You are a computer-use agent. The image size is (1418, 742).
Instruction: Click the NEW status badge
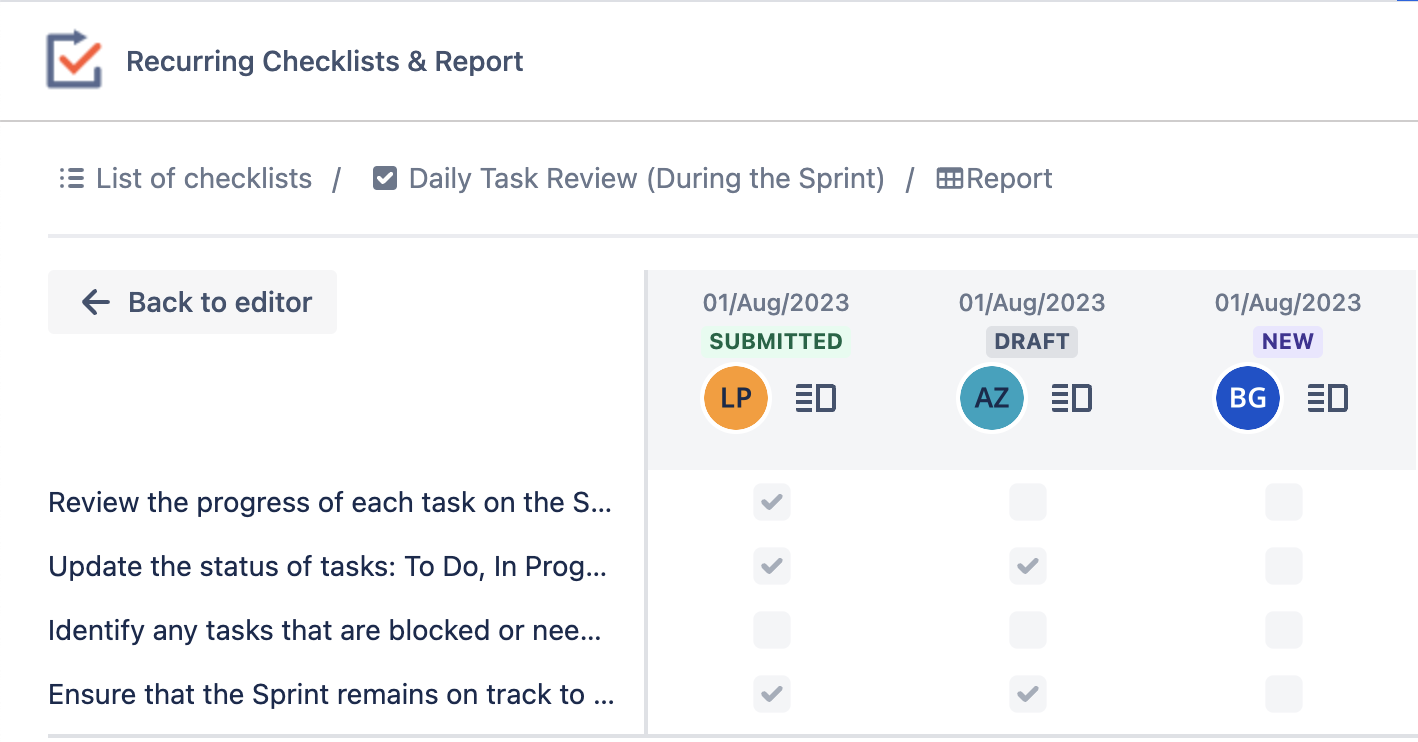pyautogui.click(x=1288, y=341)
